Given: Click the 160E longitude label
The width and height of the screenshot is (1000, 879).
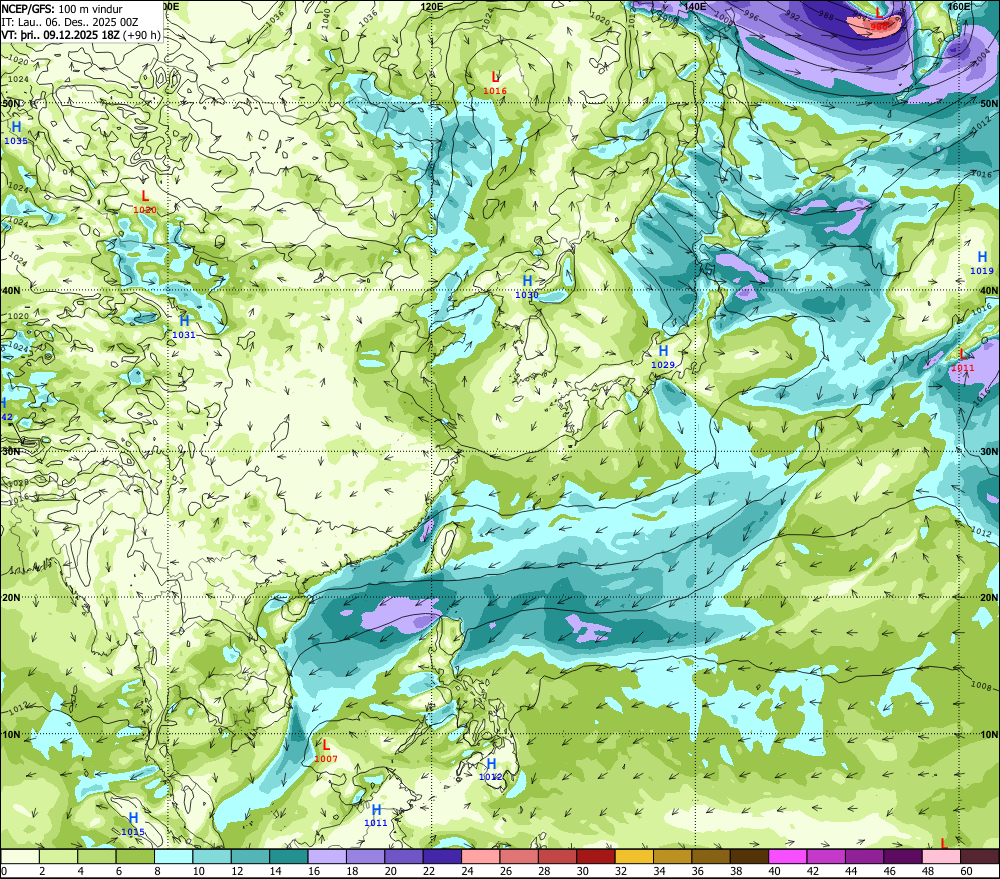Looking at the screenshot, I should pyautogui.click(x=958, y=6).
